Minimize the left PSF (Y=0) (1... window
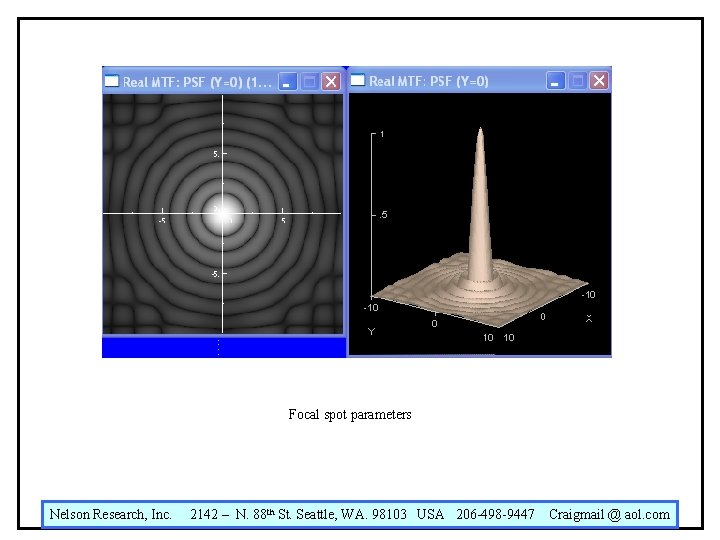Viewport: 720px width, 540px height. coord(287,82)
